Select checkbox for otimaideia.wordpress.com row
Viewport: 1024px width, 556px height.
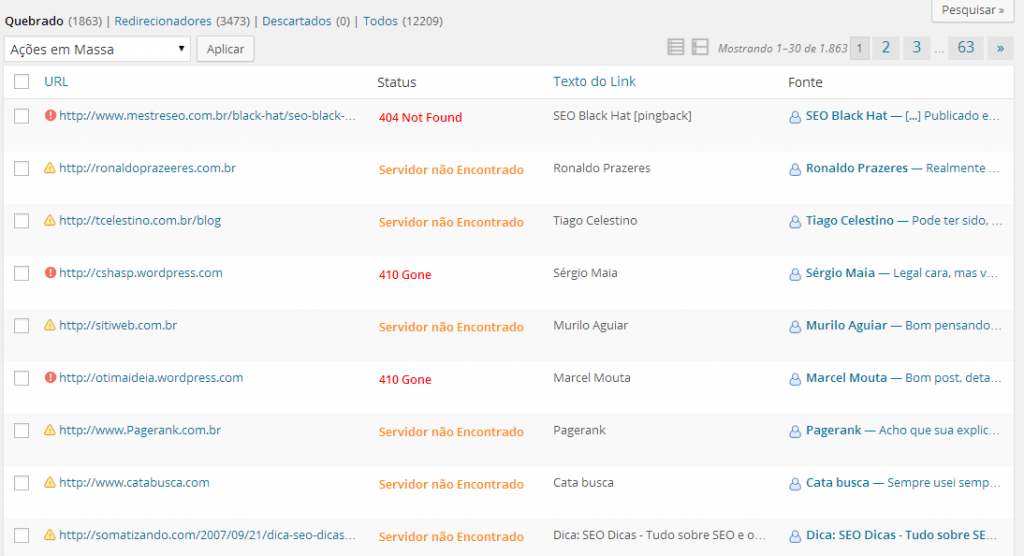22,378
